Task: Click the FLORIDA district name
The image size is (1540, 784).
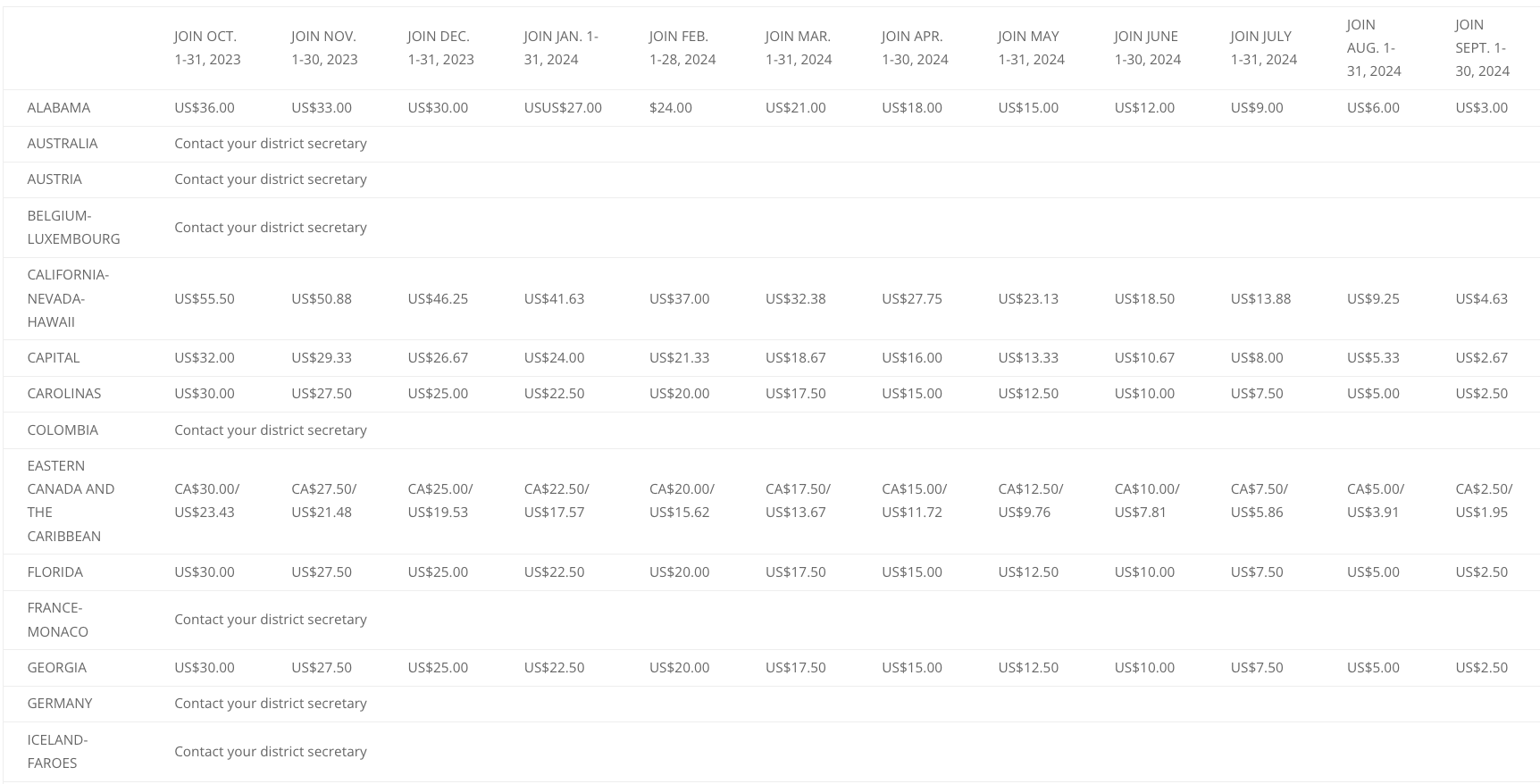Action: point(54,572)
